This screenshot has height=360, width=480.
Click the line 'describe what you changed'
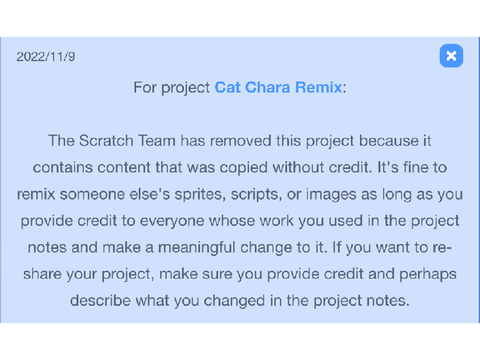pos(240,301)
